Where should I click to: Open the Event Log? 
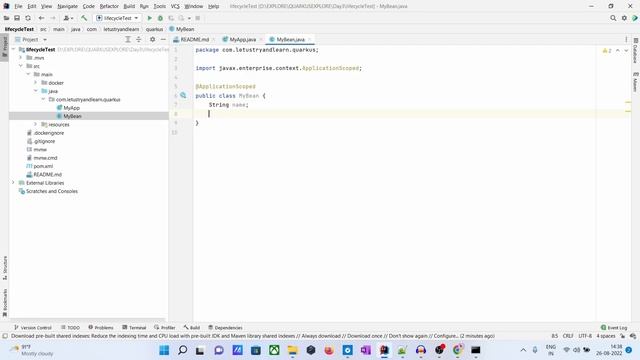614,327
